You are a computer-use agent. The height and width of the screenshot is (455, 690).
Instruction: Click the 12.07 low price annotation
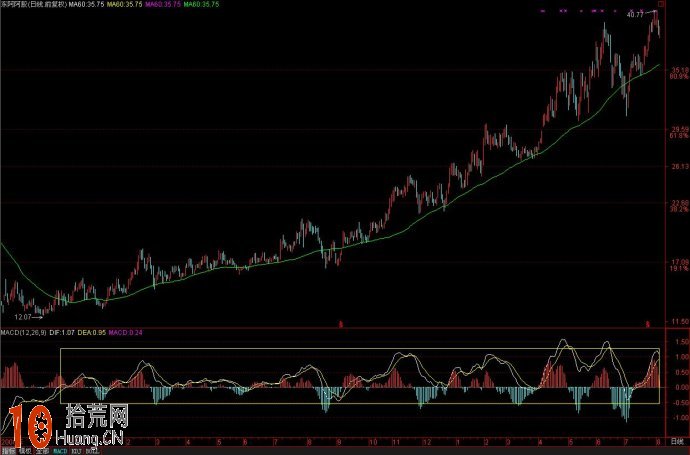(x=23, y=316)
